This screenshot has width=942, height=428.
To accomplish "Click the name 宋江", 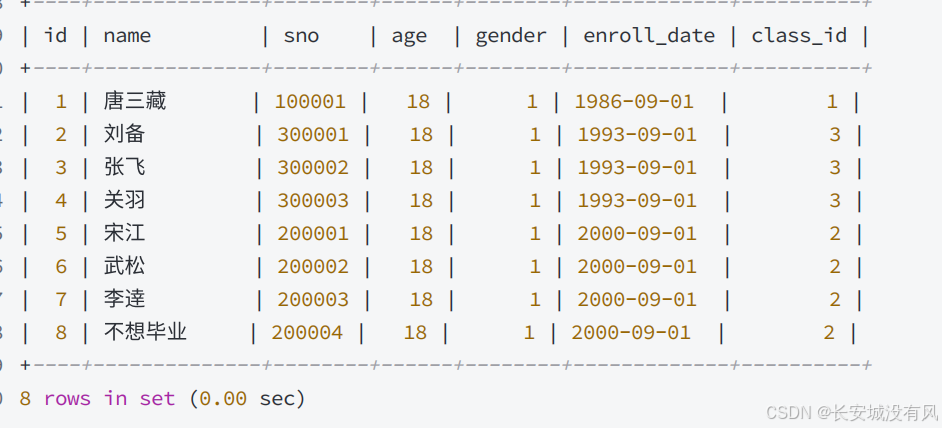I will point(124,233).
